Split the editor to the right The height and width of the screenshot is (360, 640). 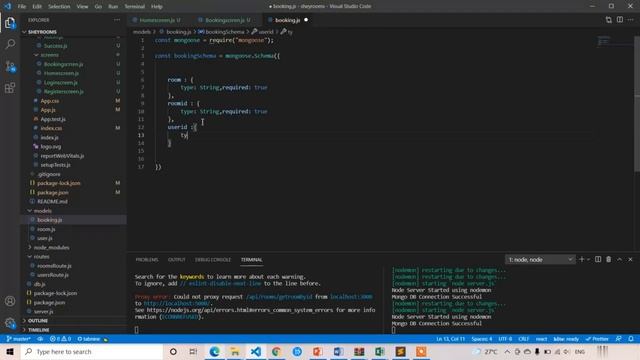click(x=620, y=20)
